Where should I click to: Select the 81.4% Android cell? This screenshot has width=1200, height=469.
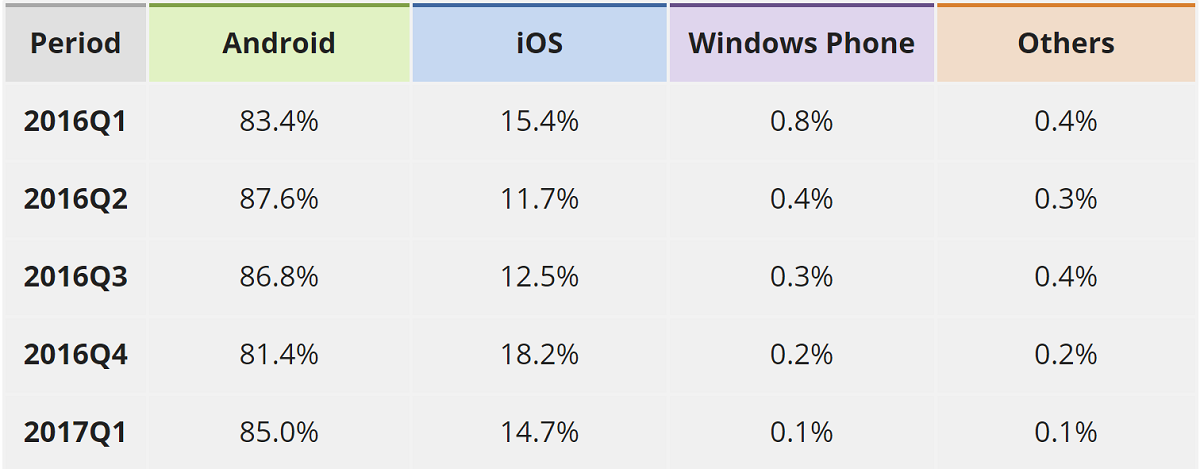[x=279, y=355]
